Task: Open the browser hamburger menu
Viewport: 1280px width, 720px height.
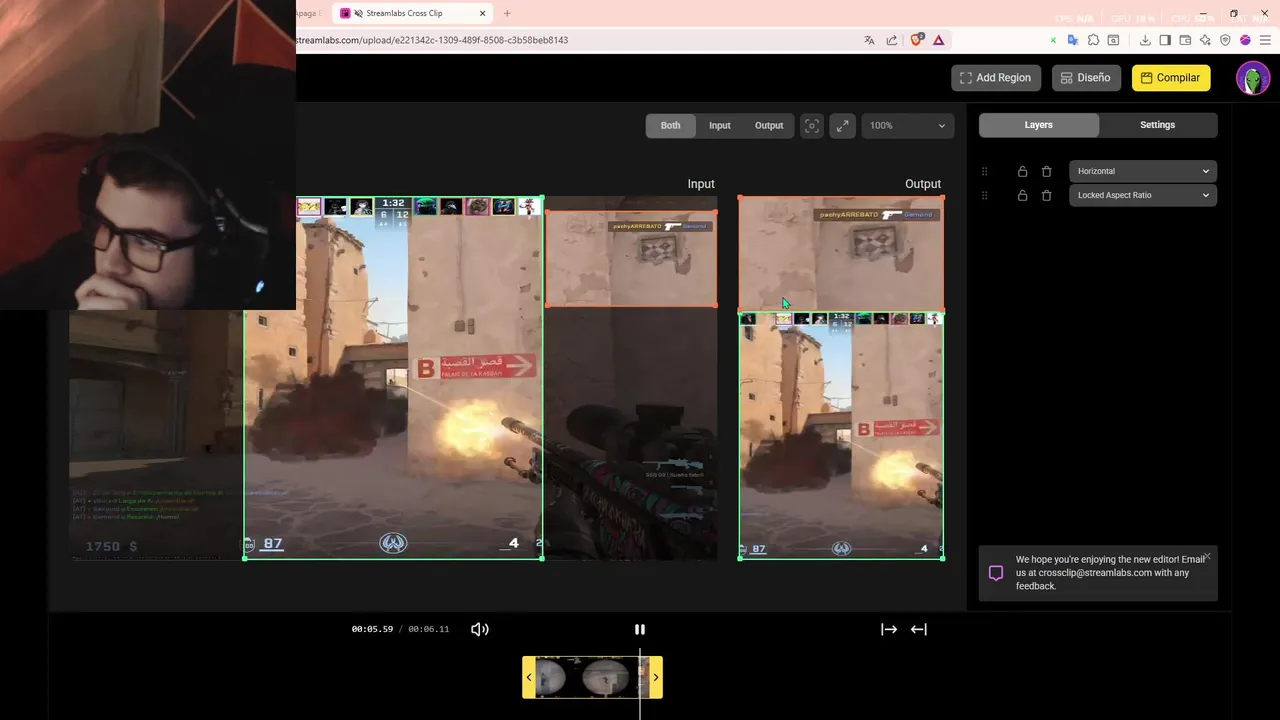Action: pos(1265,40)
